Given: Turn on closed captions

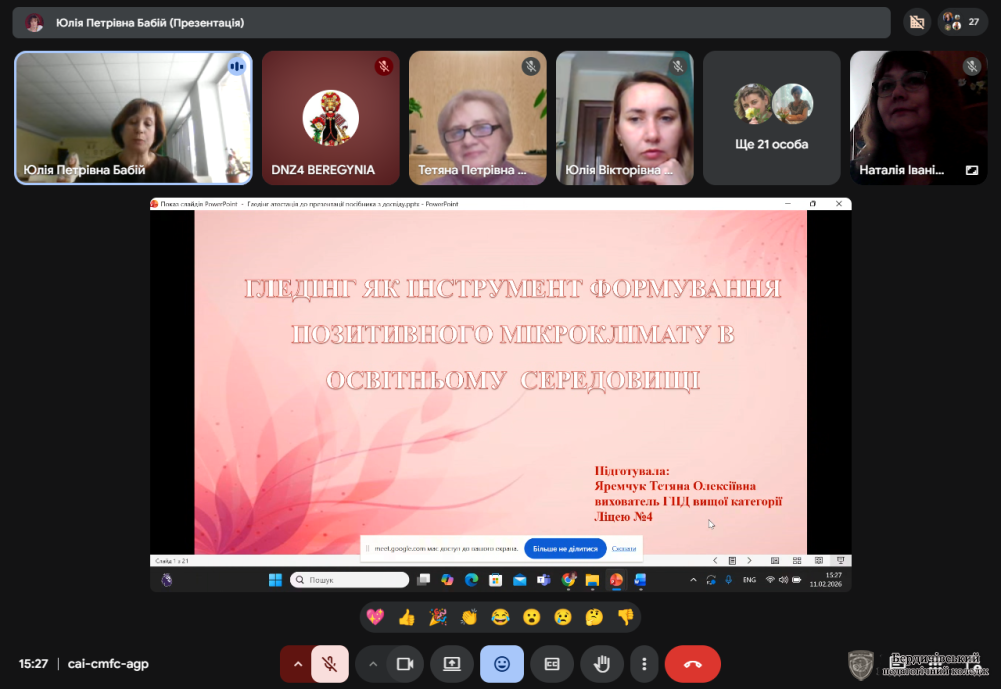Looking at the screenshot, I should 551,664.
